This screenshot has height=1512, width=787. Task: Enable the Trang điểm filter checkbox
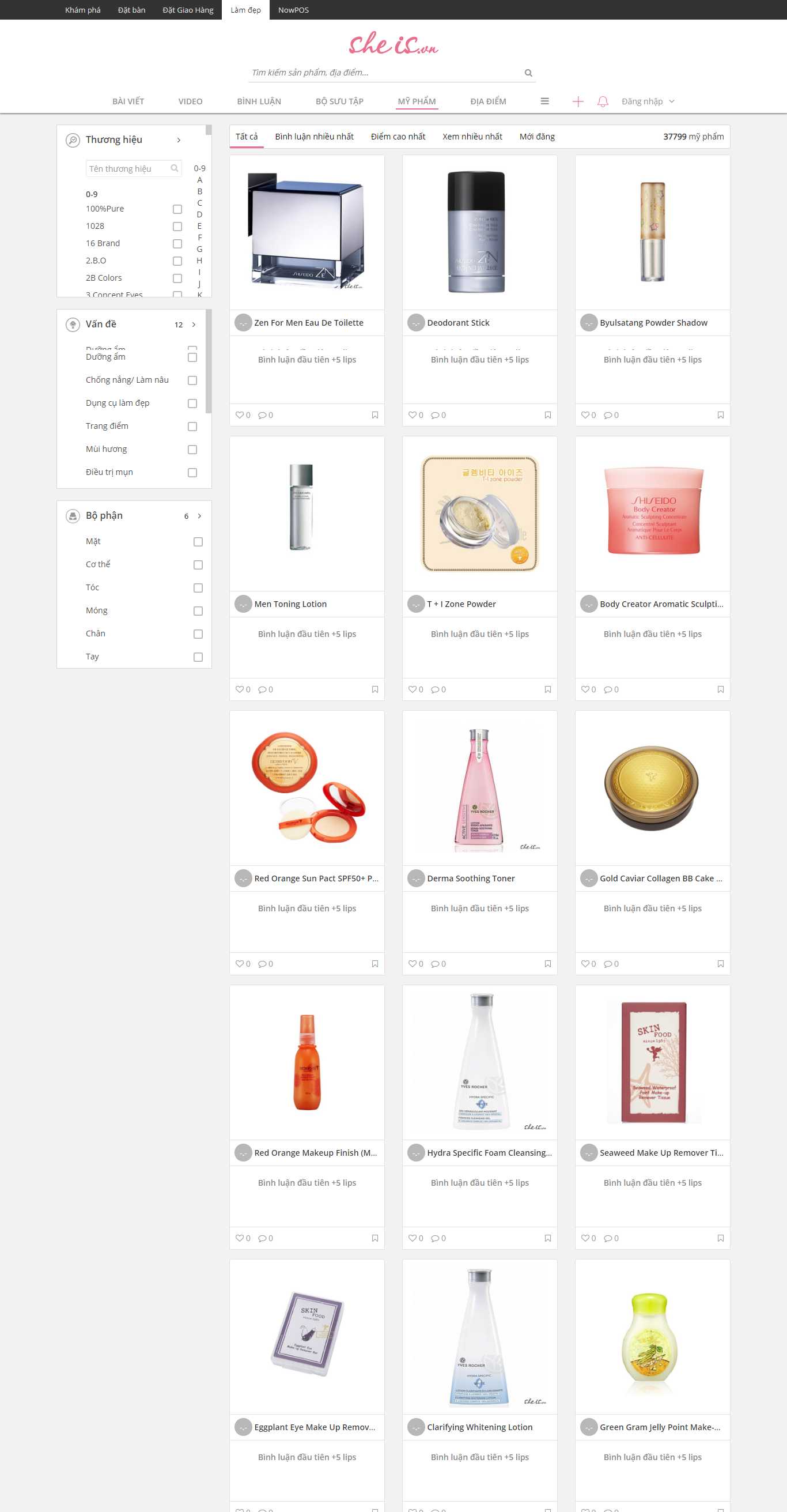[192, 426]
